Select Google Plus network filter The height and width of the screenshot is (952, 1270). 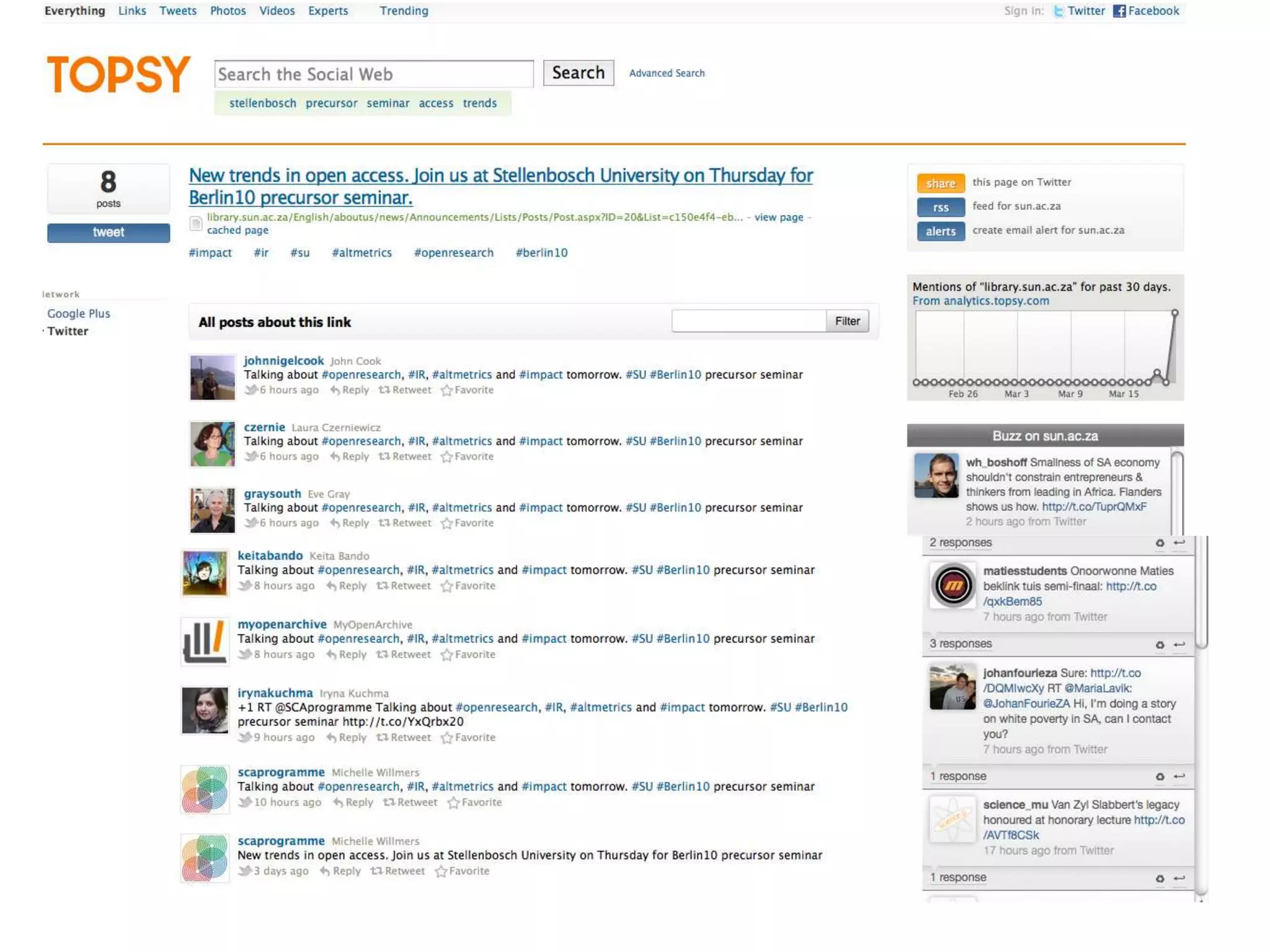79,314
